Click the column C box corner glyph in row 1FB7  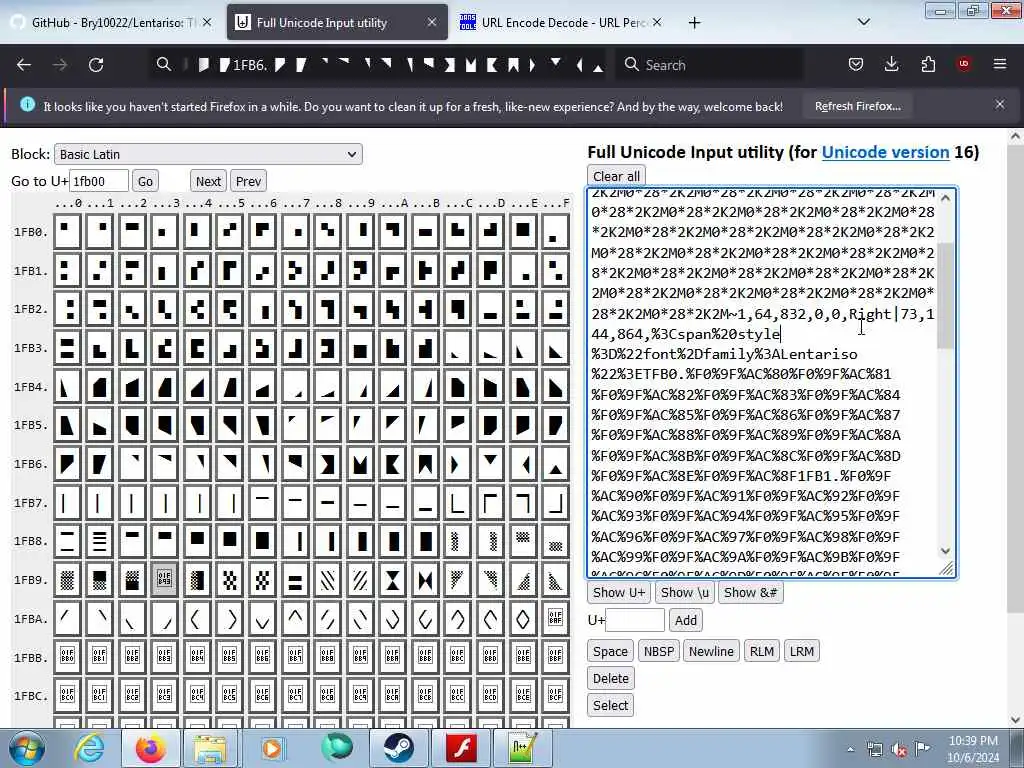458,503
